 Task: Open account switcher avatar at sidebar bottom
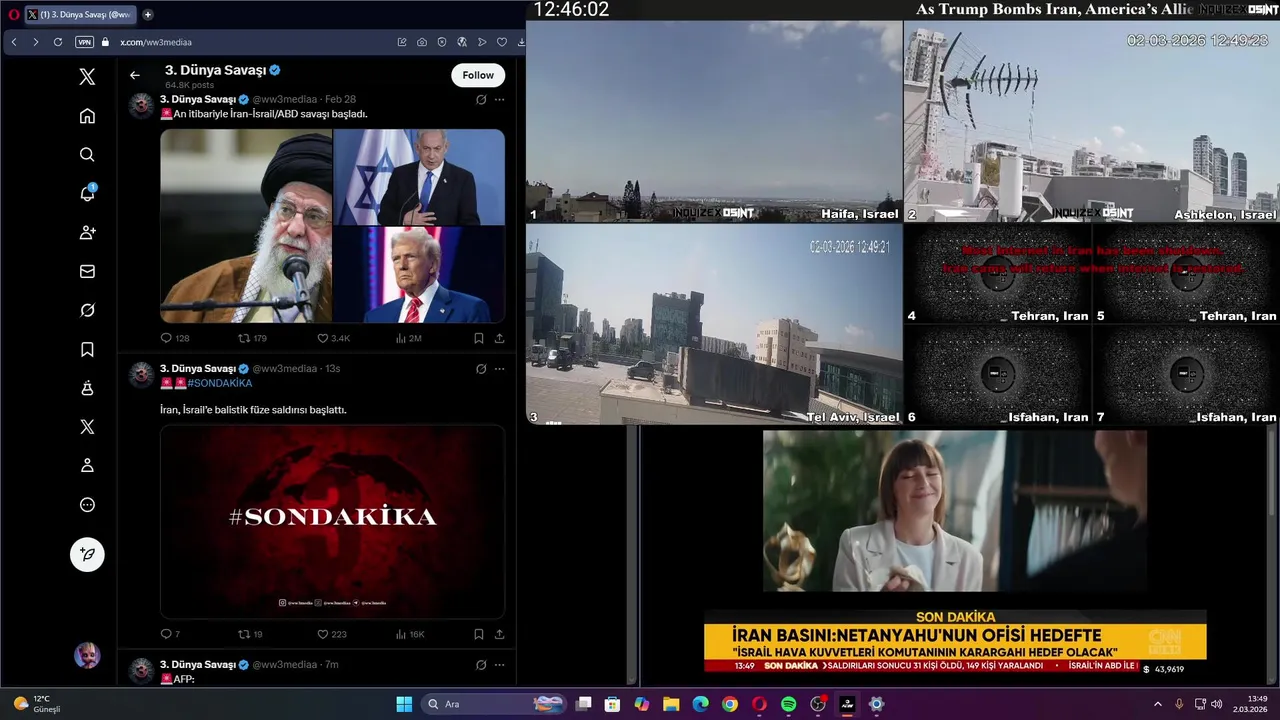pyautogui.click(x=87, y=656)
